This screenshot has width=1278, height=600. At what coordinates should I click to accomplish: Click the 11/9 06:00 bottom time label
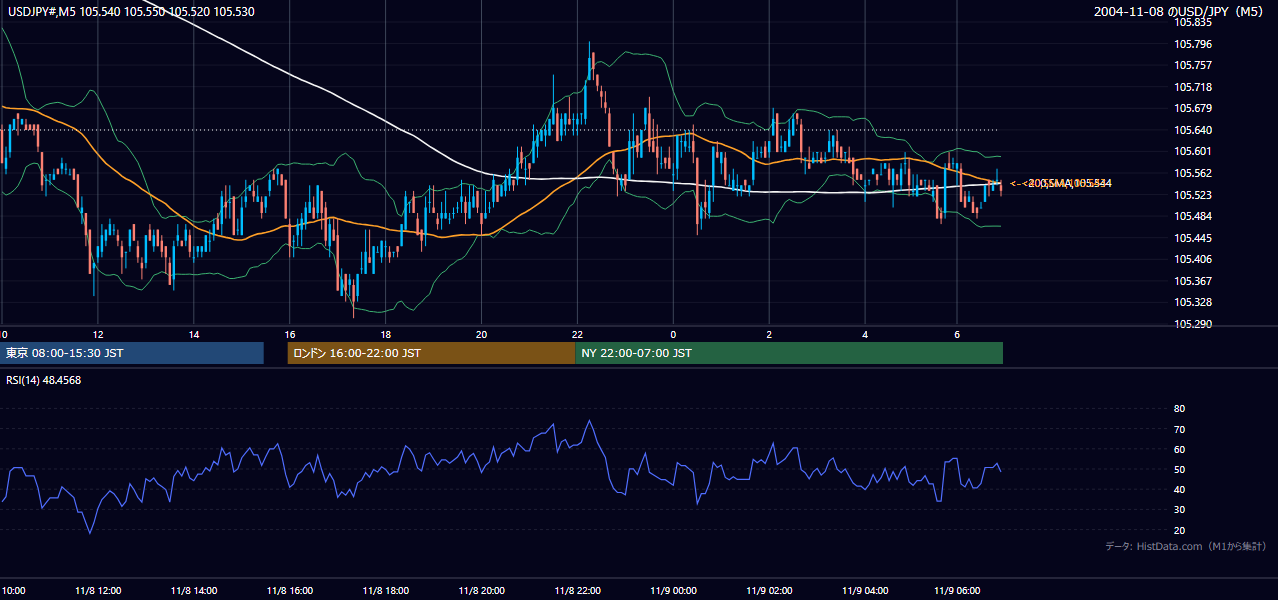point(957,591)
